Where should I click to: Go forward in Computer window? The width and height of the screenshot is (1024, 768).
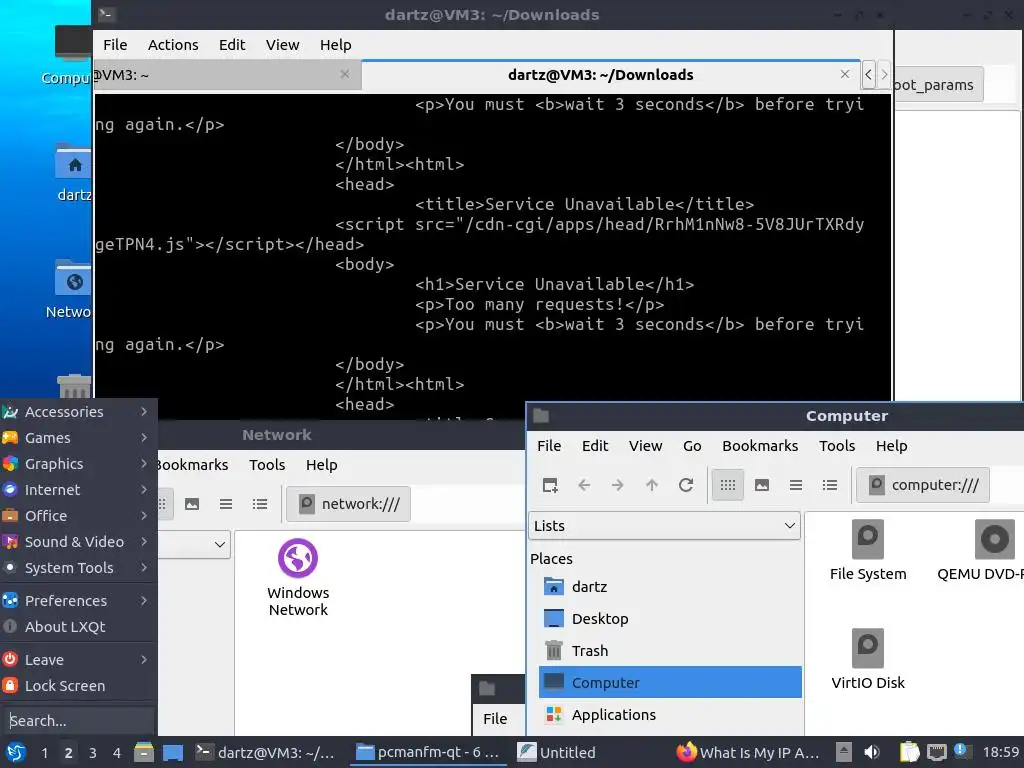point(618,485)
